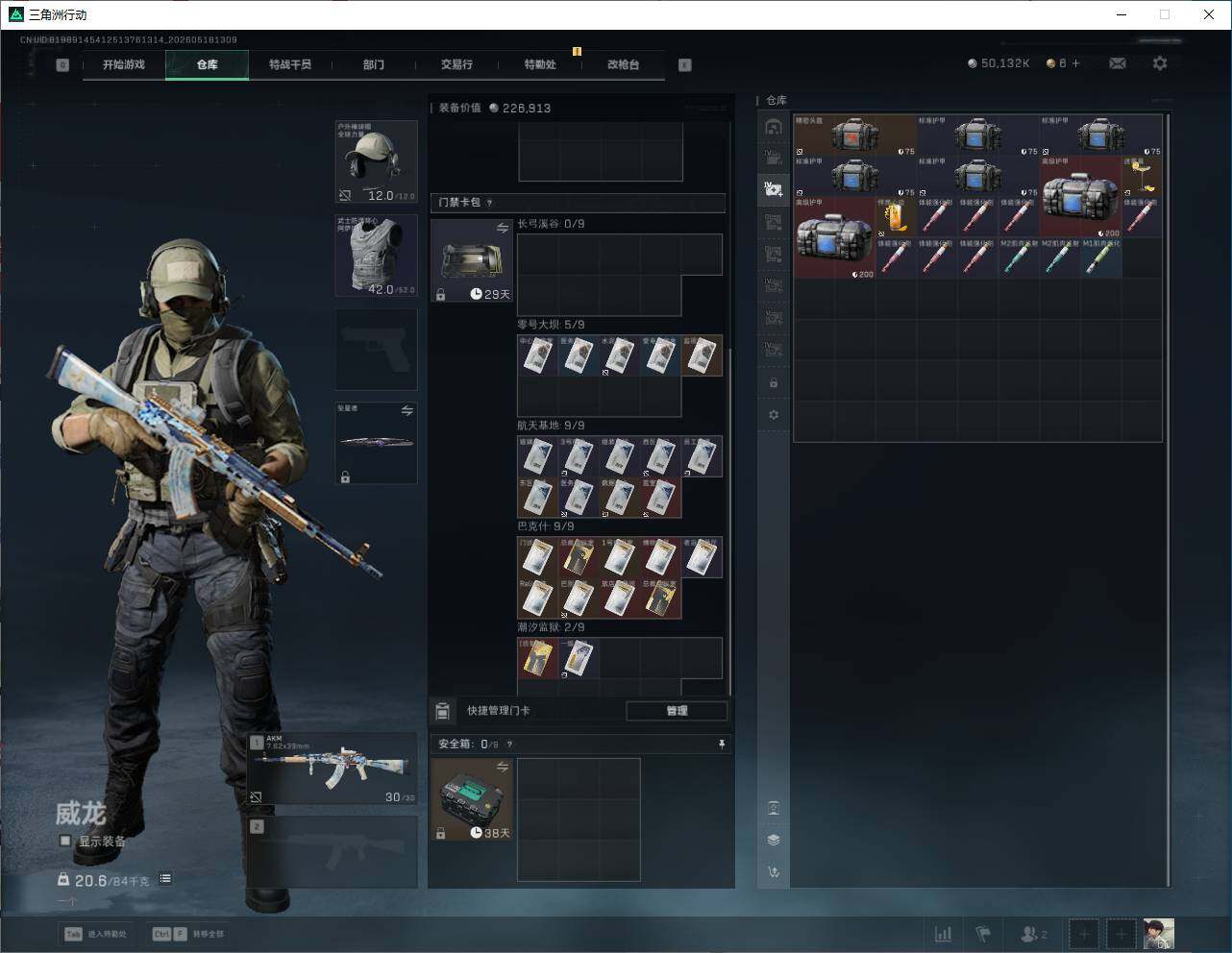Select the AKM primary weapon slot
The width and height of the screenshot is (1232, 953).
(333, 769)
